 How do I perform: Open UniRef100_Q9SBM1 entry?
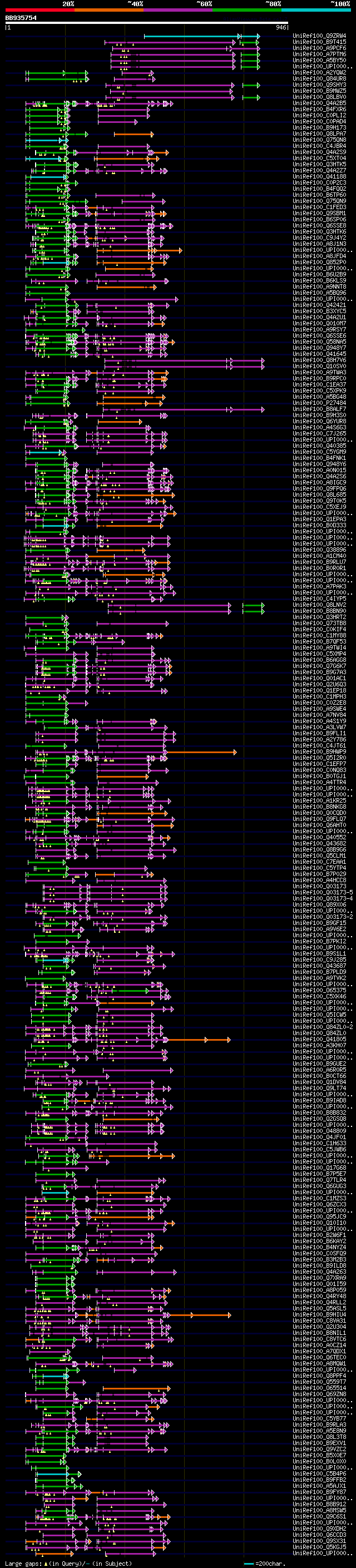point(319,213)
